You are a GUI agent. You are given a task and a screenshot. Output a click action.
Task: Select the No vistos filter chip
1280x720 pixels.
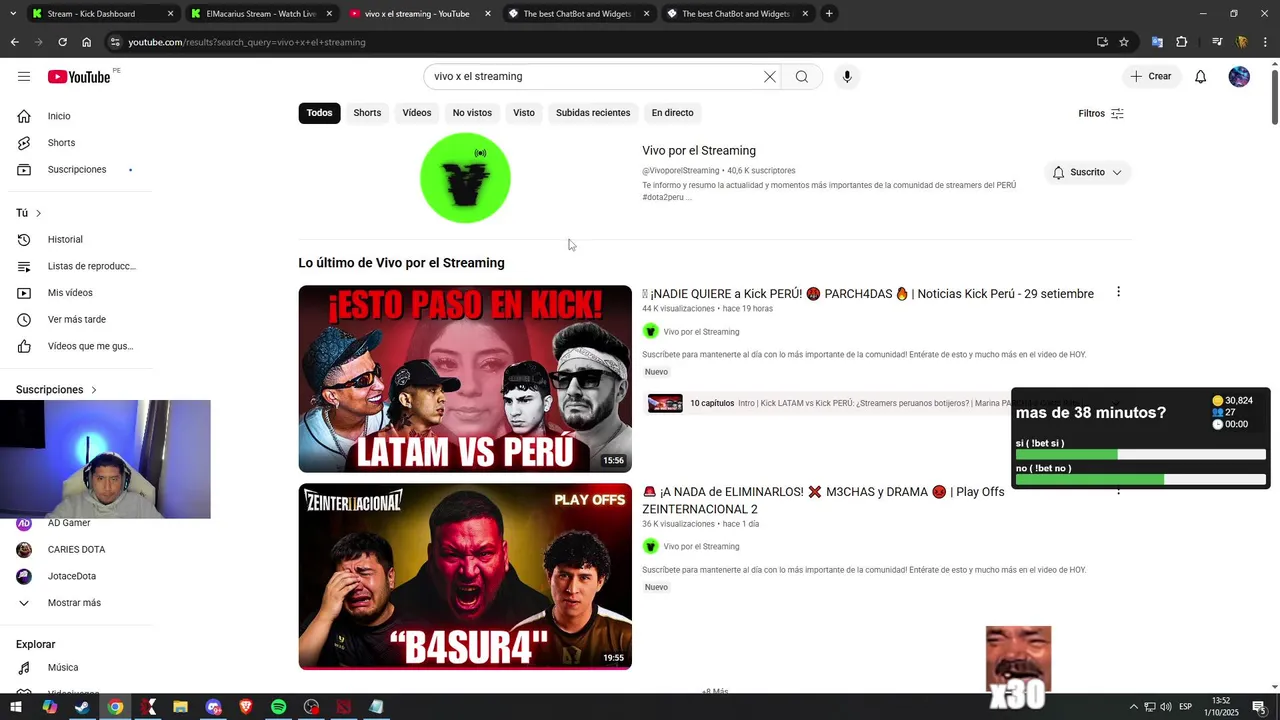pyautogui.click(x=472, y=113)
